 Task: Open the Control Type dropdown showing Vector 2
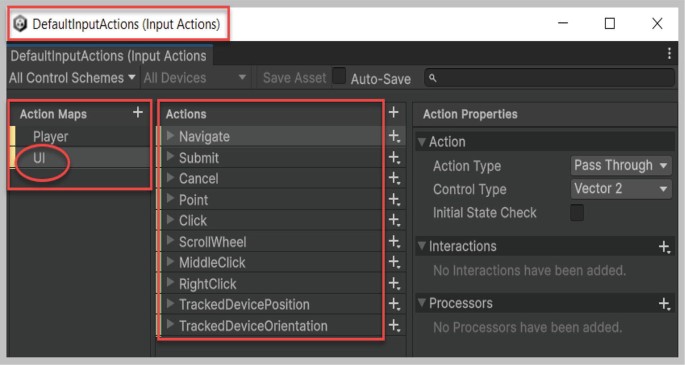coord(621,189)
